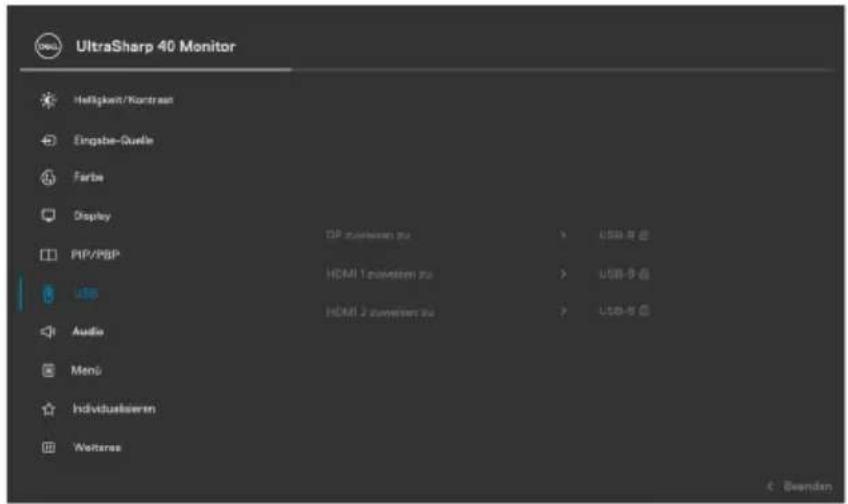Select the Audio speaker icon

tap(48, 331)
